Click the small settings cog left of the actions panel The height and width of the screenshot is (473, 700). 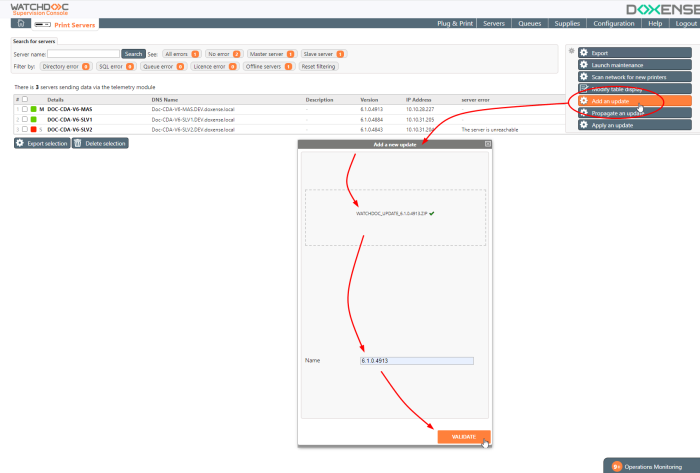[x=571, y=51]
